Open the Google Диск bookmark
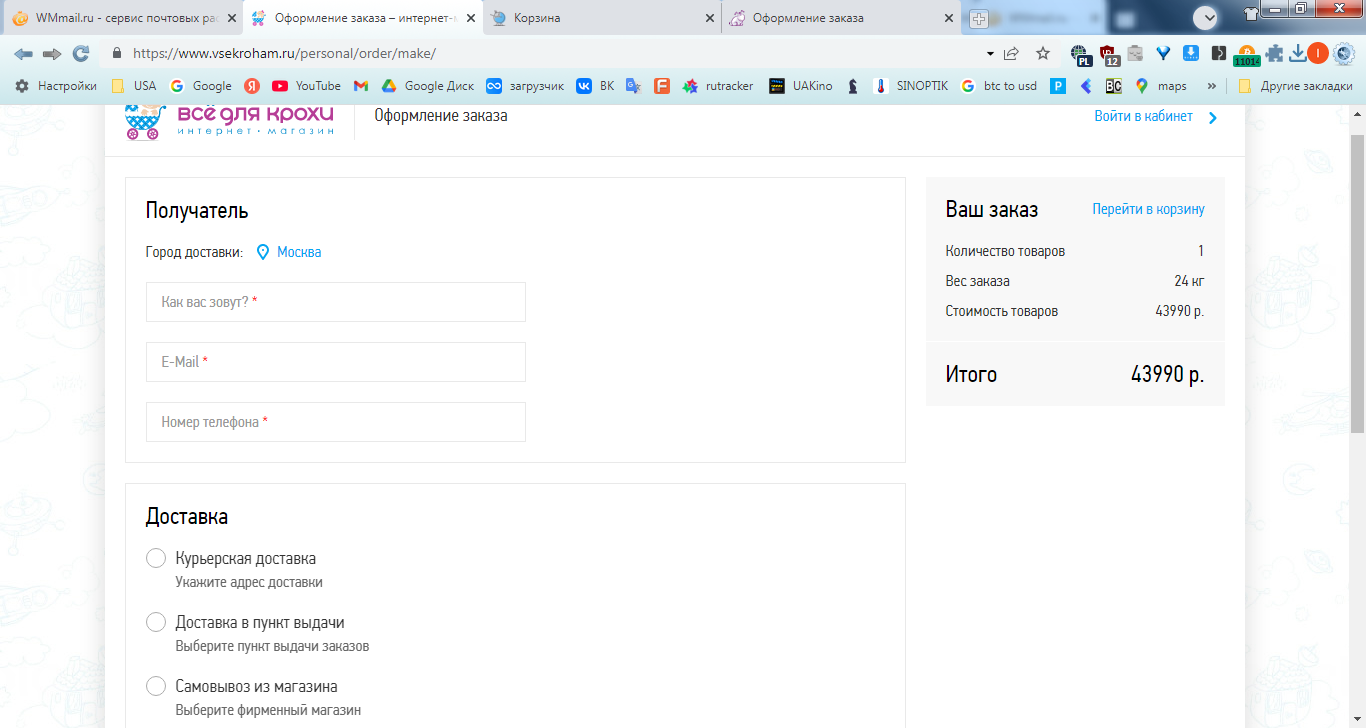Image resolution: width=1366 pixels, height=728 pixels. click(427, 86)
